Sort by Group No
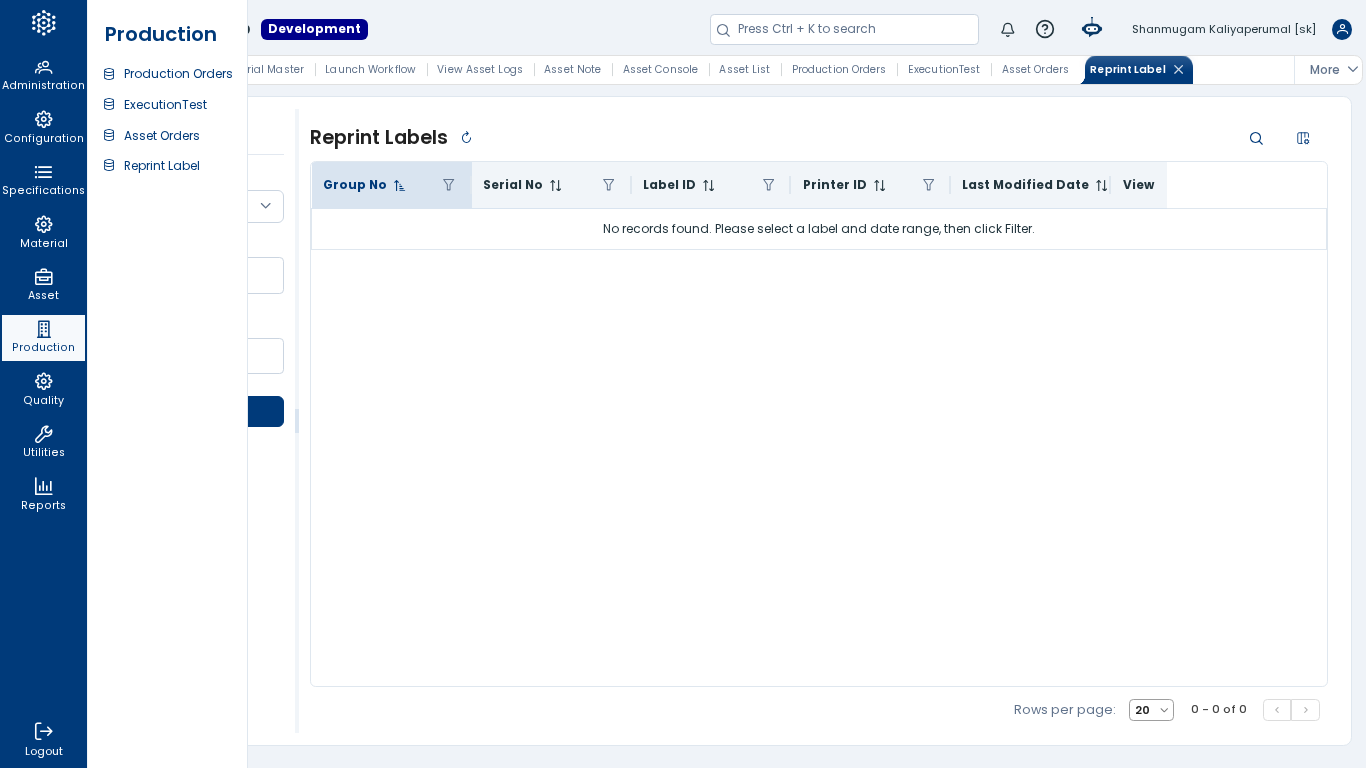 point(399,186)
